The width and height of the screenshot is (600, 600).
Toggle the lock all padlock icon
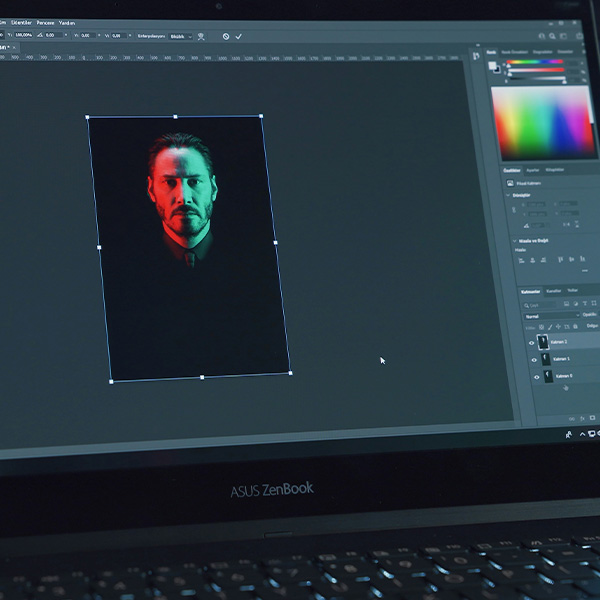click(x=575, y=326)
